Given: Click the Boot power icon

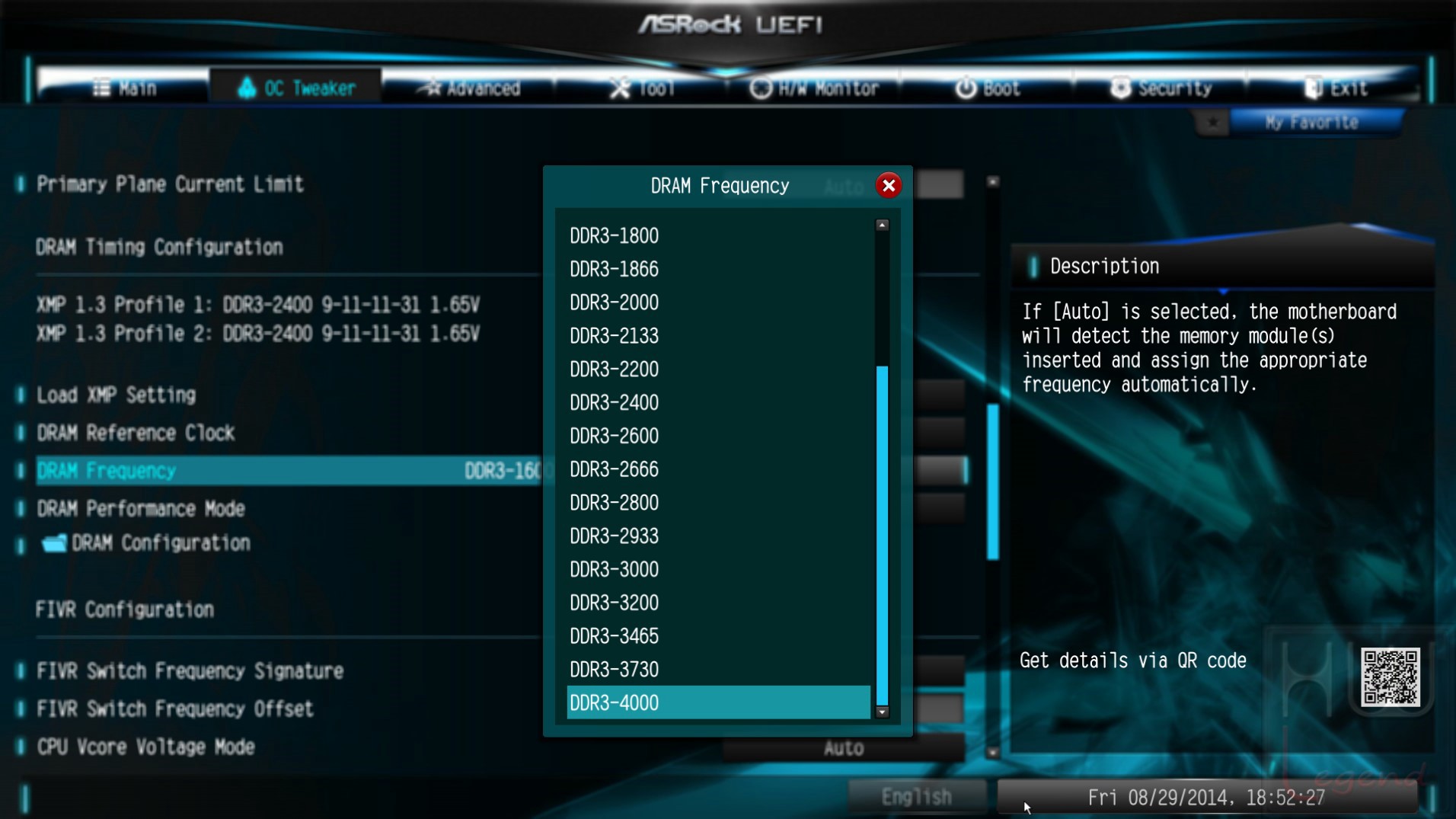Looking at the screenshot, I should click(966, 88).
